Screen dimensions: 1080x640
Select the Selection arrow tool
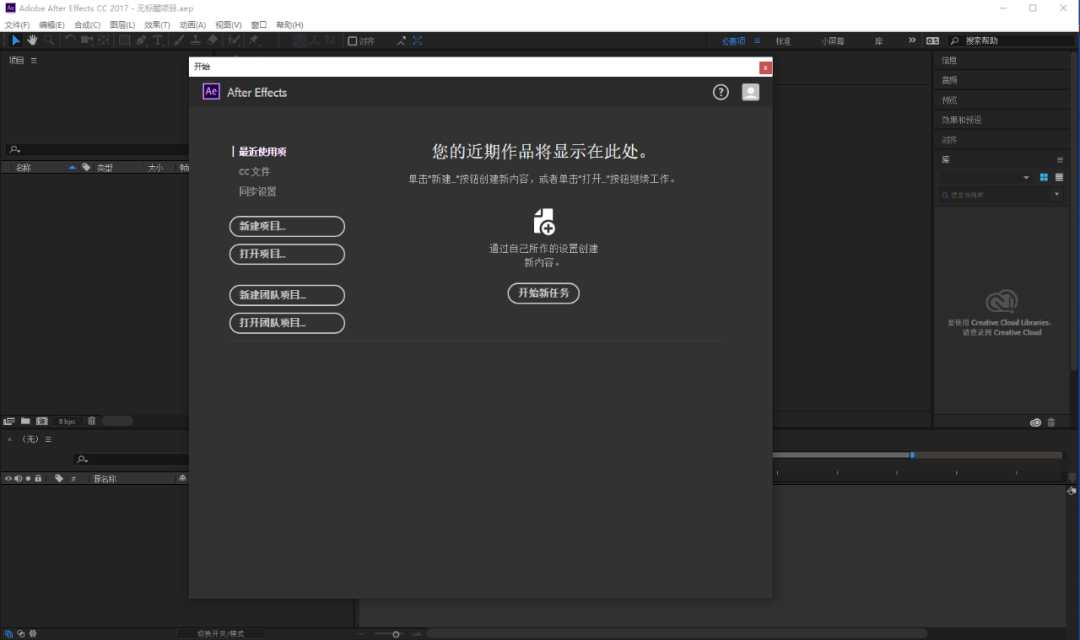pos(16,41)
